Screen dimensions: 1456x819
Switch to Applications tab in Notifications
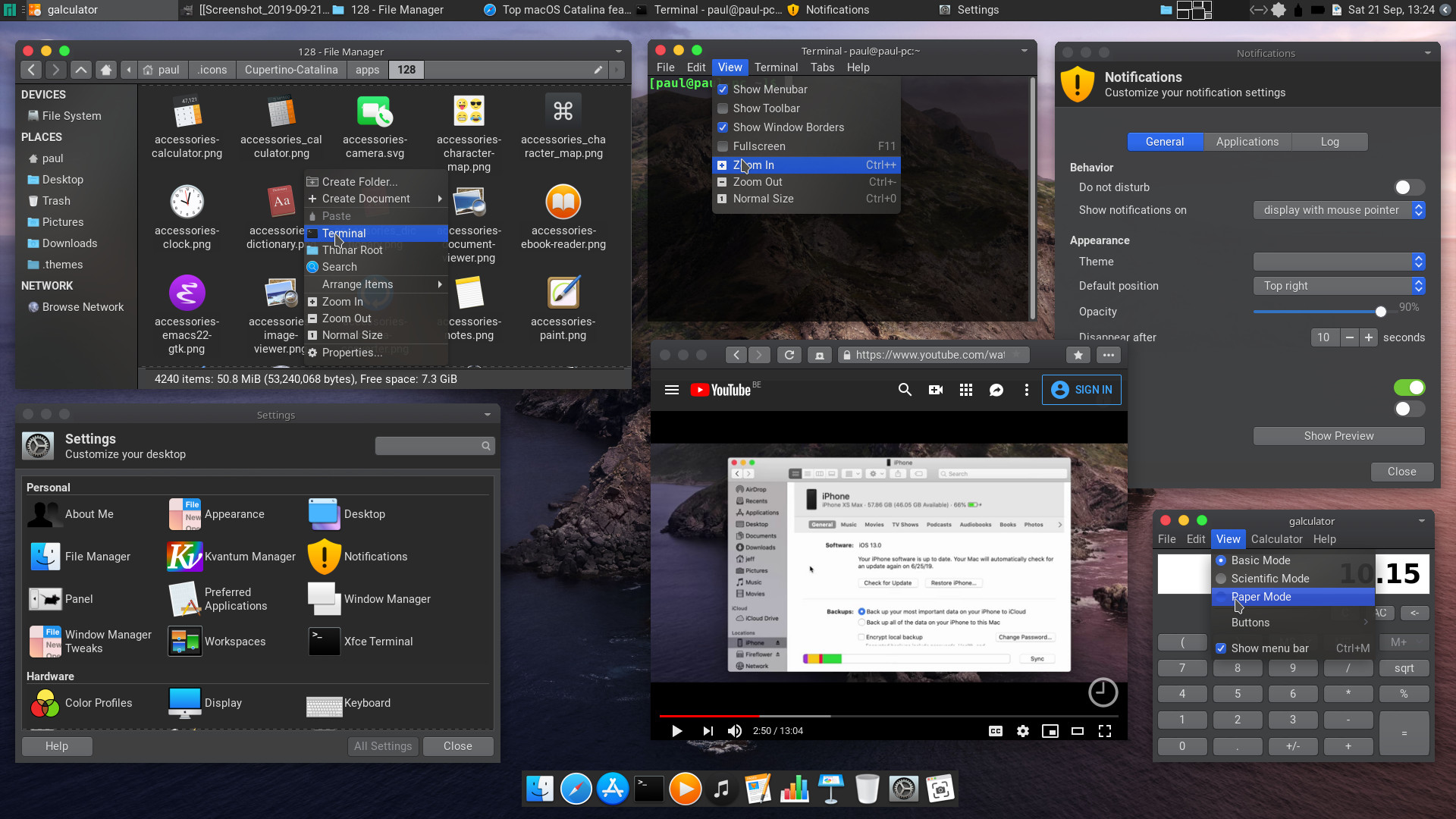[1247, 142]
